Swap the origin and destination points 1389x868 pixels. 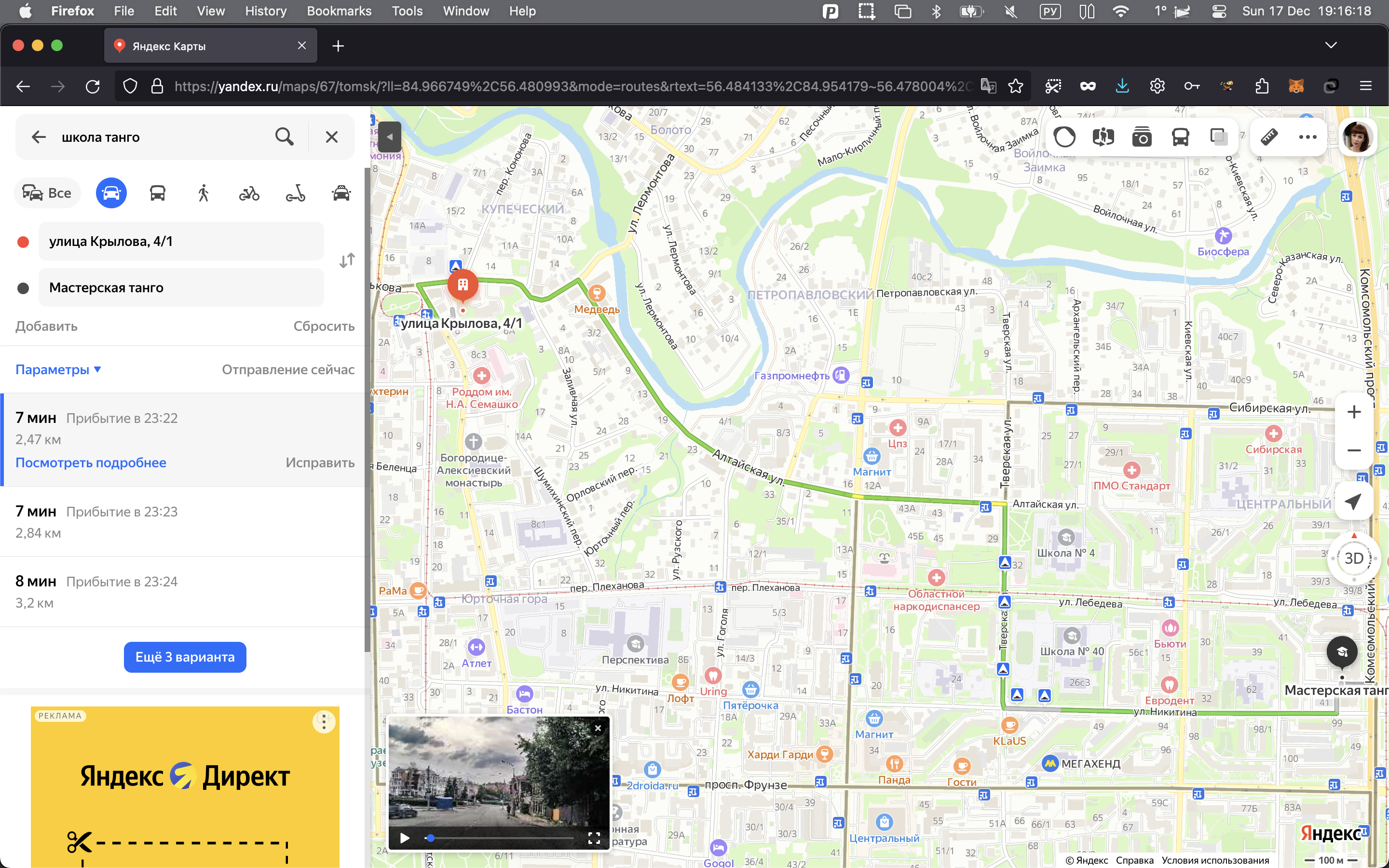(347, 260)
